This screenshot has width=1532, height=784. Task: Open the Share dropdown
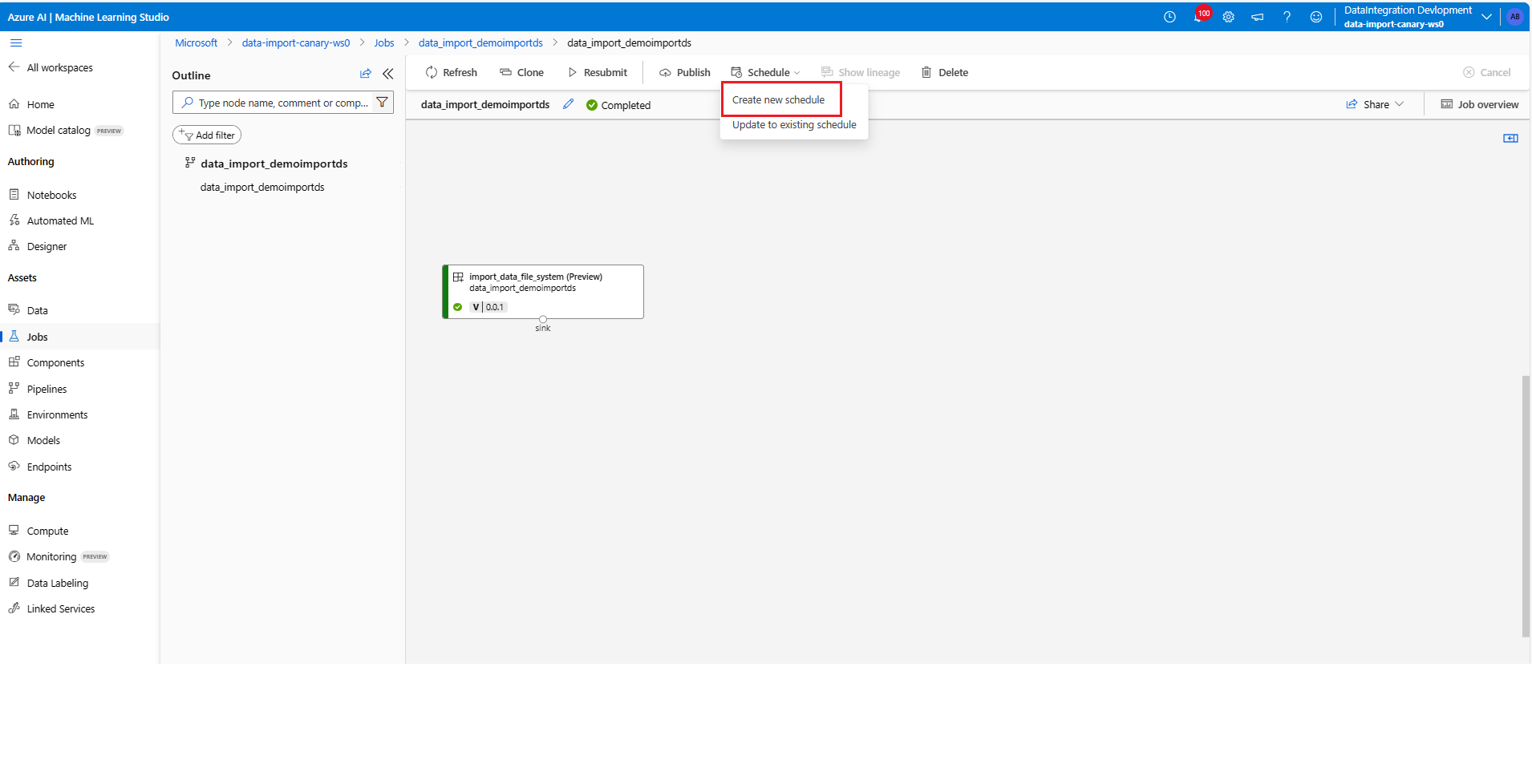click(x=1375, y=104)
